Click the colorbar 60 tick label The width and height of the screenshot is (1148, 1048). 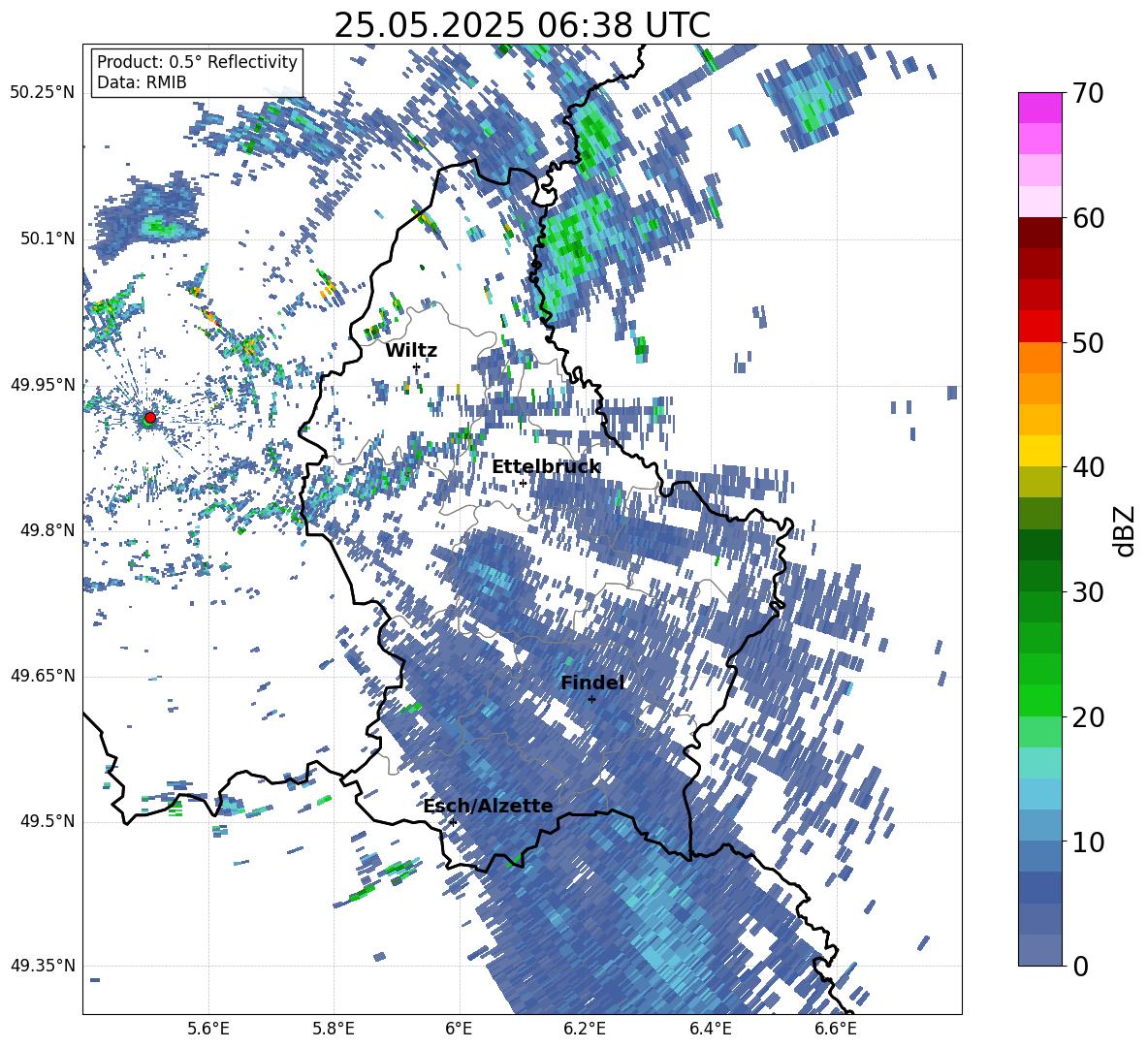(x=1088, y=218)
